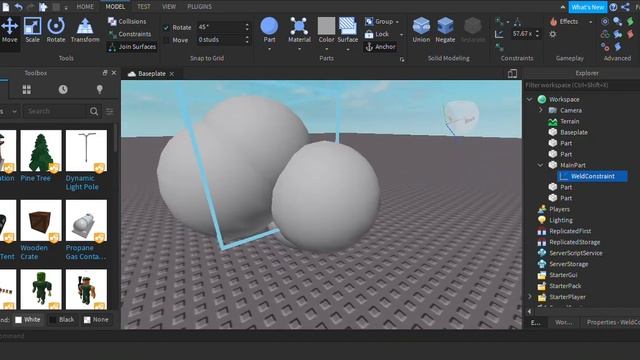Screen dimensions: 640x360
Task: Collapse the MainPart tree node
Action: pyautogui.click(x=540, y=165)
